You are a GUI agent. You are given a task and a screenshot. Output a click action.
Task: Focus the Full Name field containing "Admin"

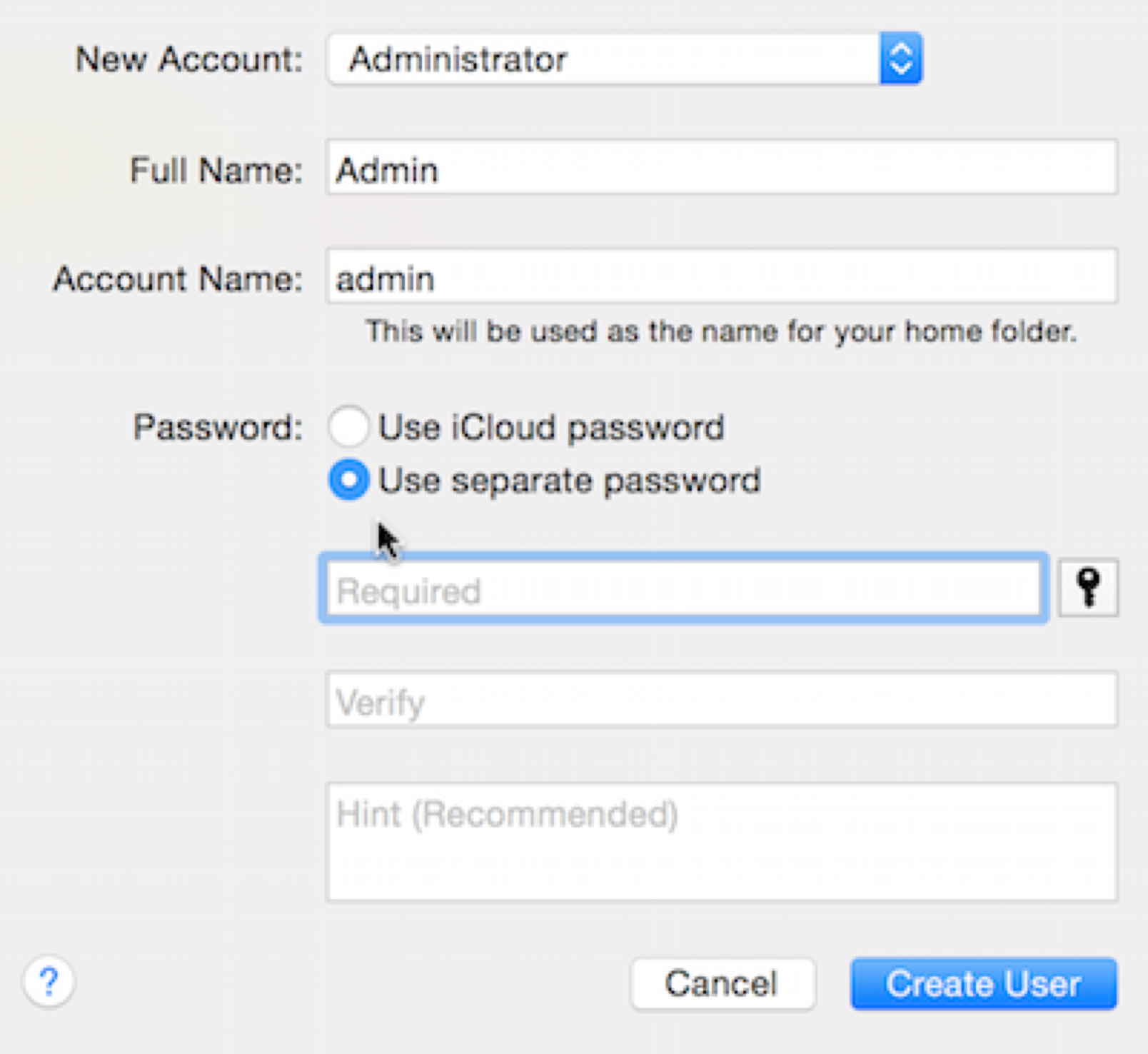(721, 169)
